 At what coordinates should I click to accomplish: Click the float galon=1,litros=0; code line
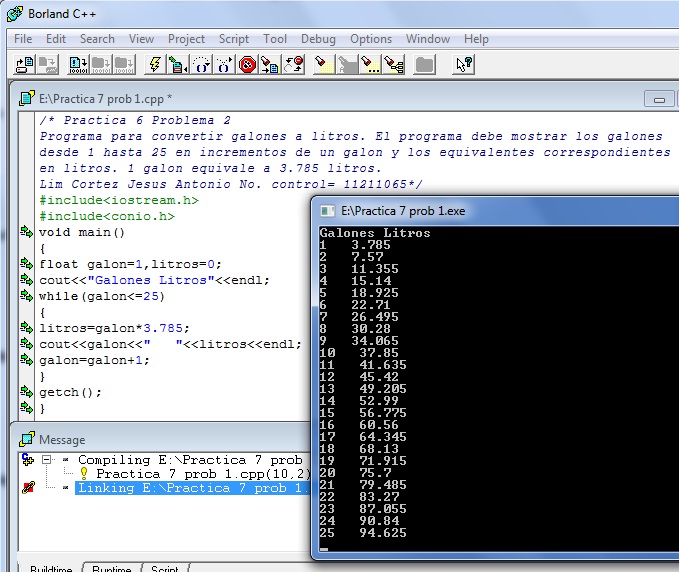tap(130, 264)
